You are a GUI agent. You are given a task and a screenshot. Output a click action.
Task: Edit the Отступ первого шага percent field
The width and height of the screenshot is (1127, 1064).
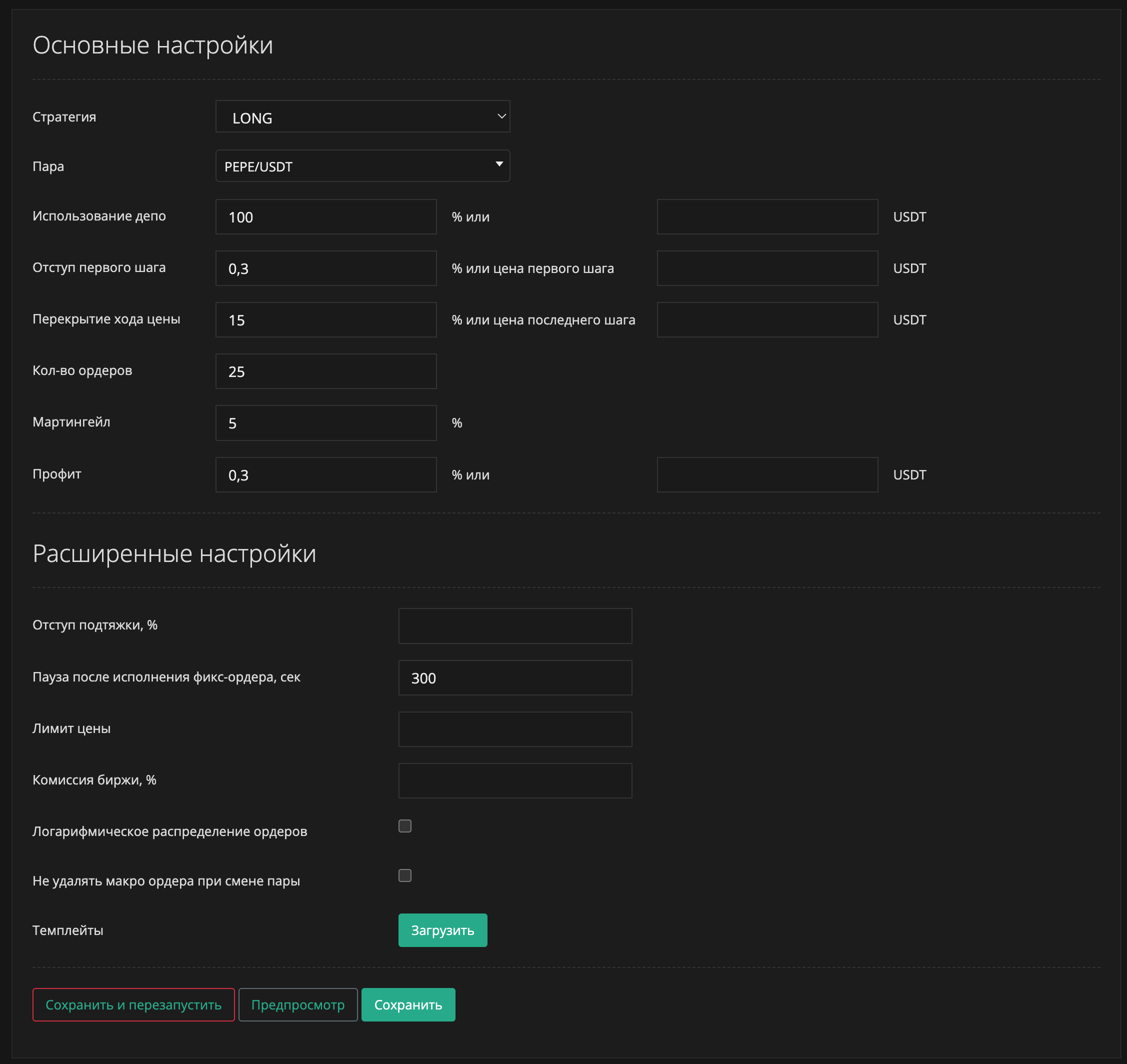pos(325,268)
